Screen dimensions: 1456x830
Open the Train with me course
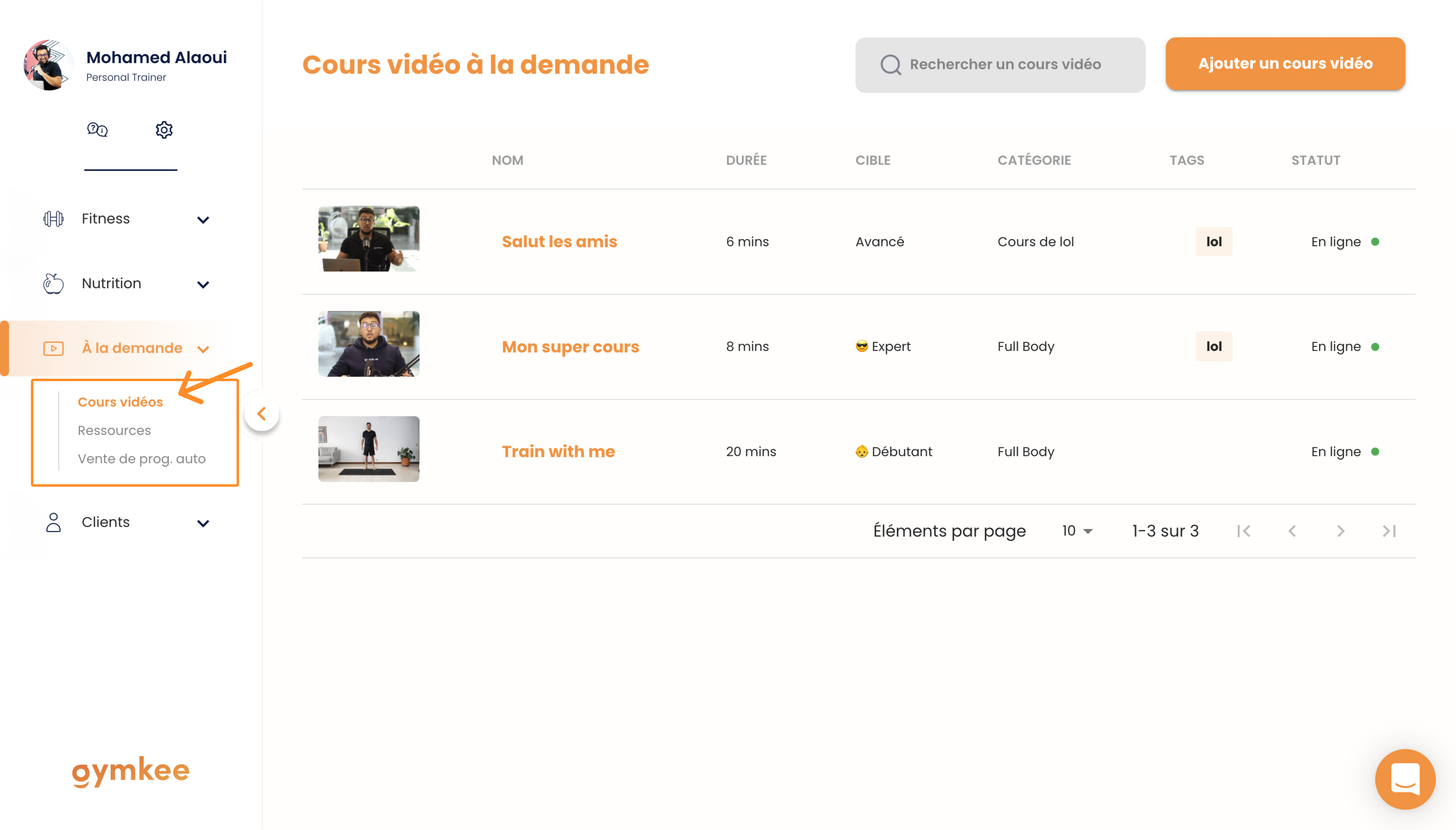pyautogui.click(x=558, y=452)
